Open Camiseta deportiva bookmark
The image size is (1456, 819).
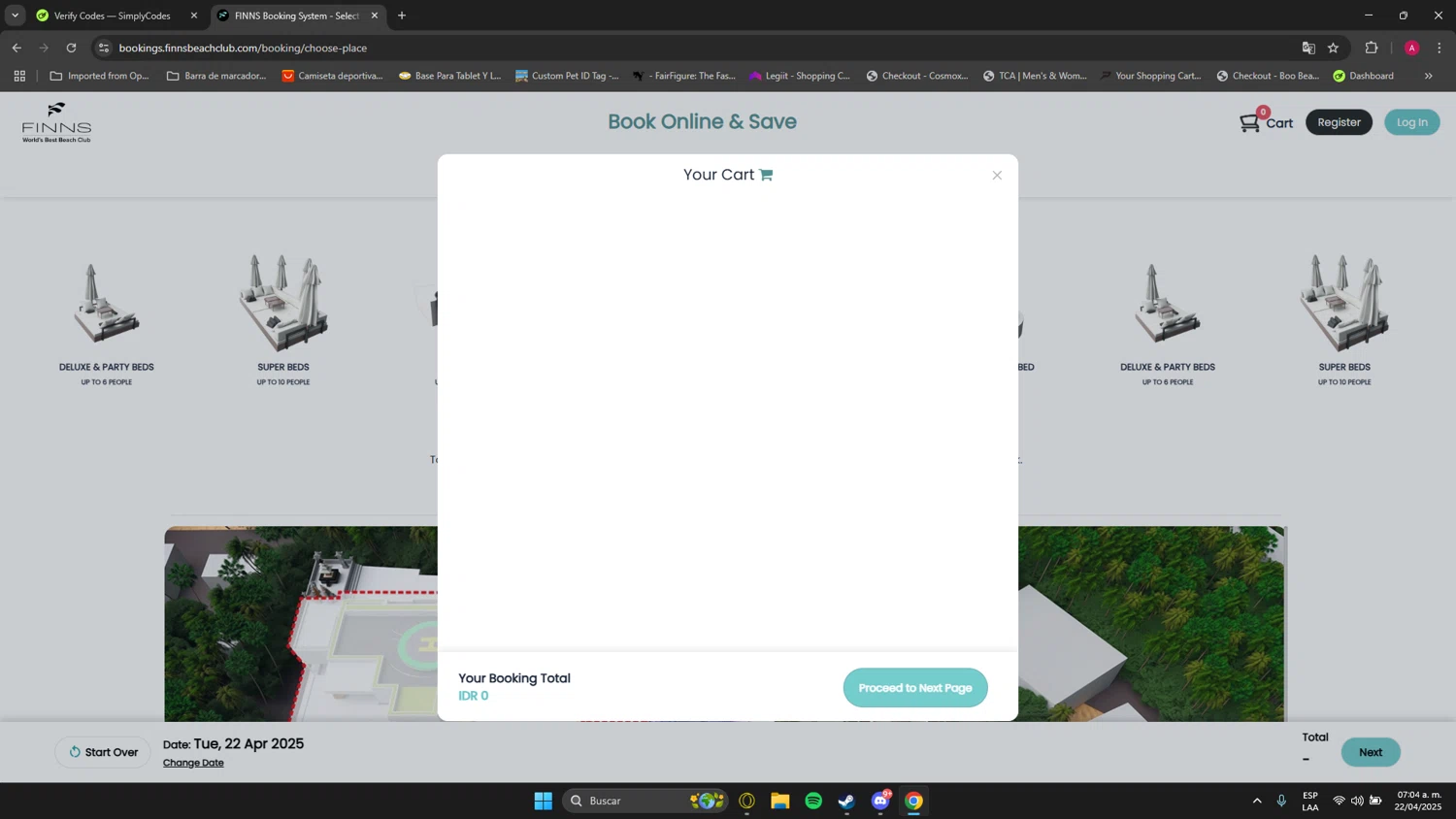333,76
